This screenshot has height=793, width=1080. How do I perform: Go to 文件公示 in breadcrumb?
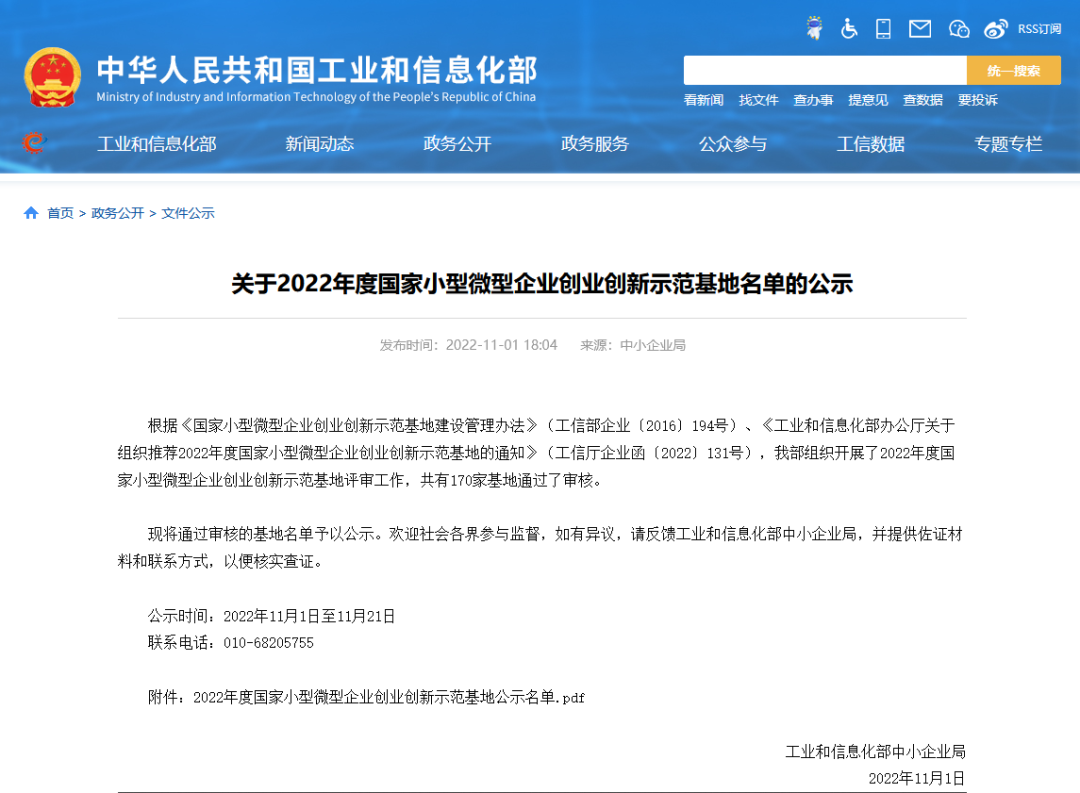point(188,213)
